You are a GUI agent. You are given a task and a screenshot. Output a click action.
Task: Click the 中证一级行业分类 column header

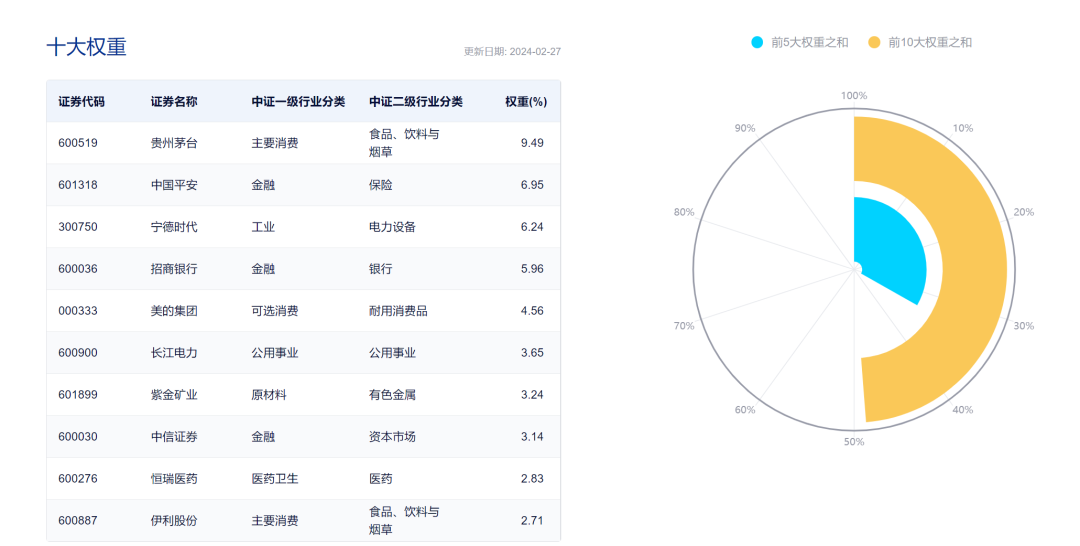click(x=298, y=102)
